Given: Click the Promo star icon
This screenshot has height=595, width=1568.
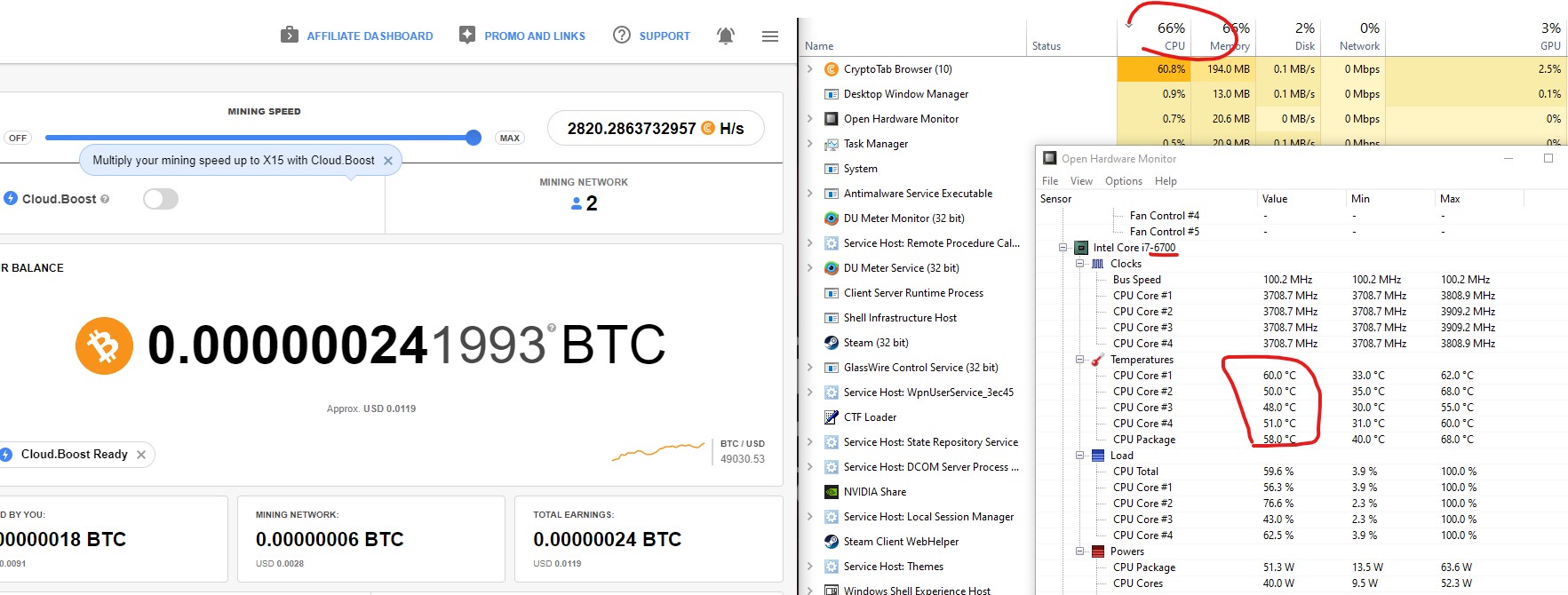Looking at the screenshot, I should (467, 35).
